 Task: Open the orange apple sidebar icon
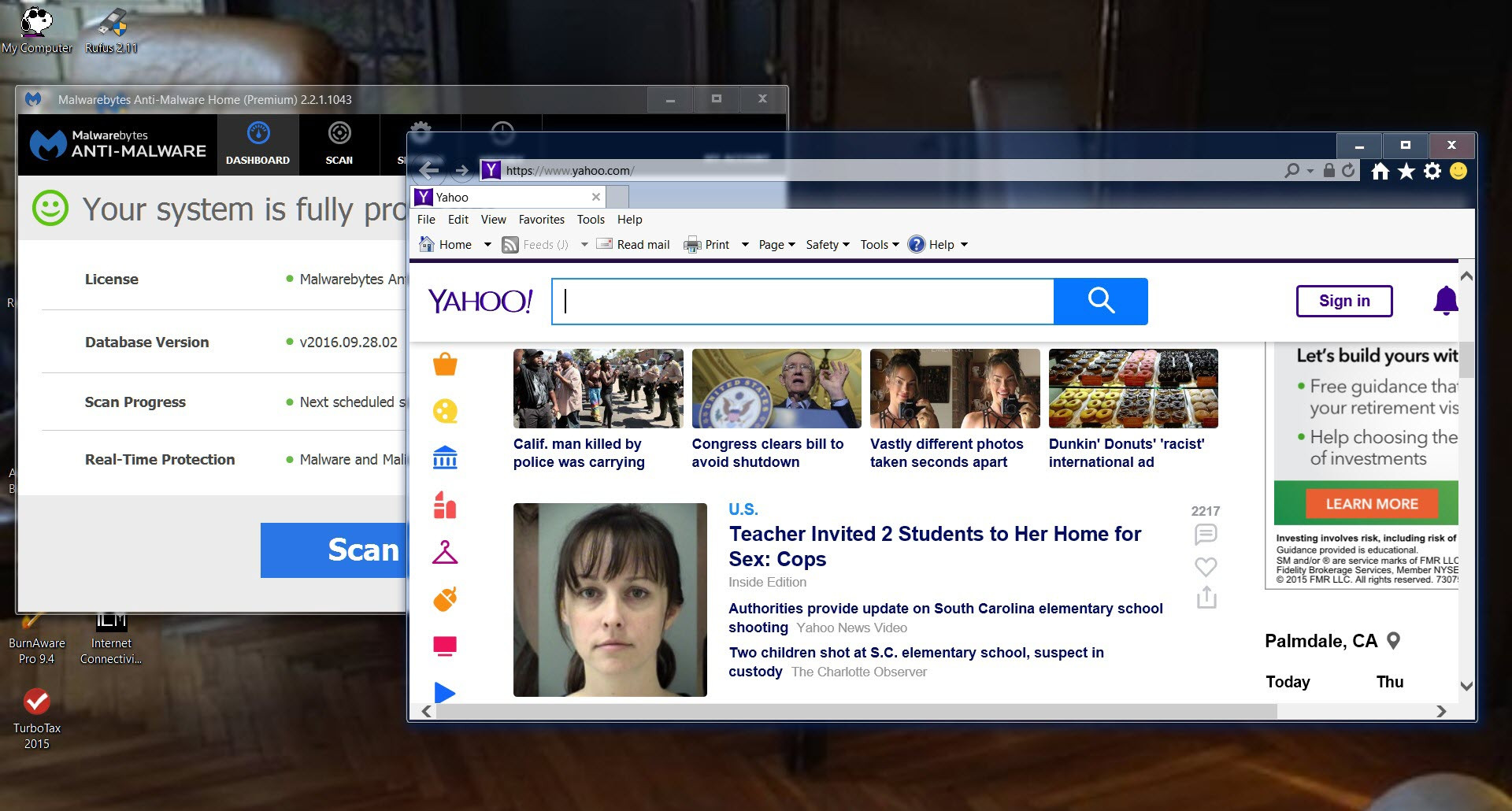[x=445, y=599]
